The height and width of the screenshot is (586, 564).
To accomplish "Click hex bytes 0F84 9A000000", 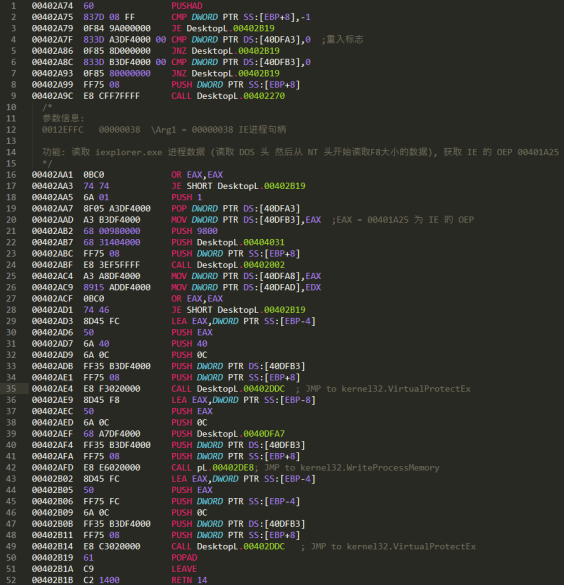I will [117, 28].
